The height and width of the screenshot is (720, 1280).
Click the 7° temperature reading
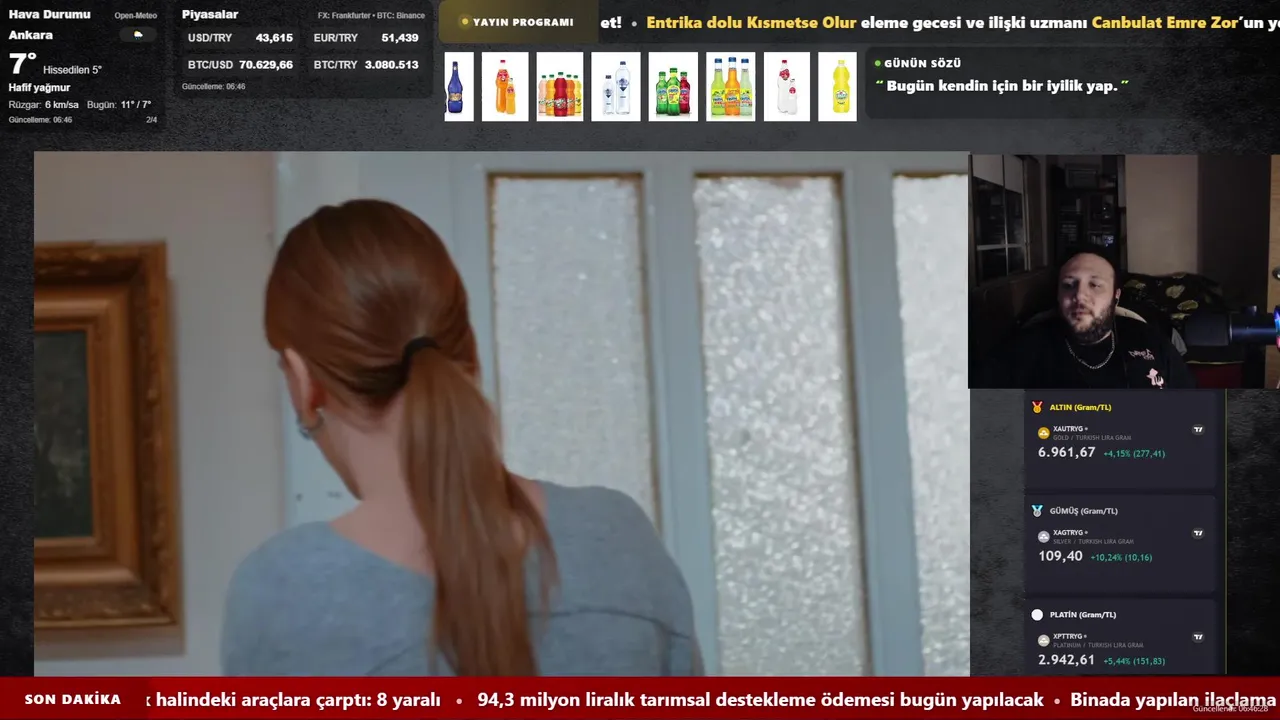tap(23, 64)
